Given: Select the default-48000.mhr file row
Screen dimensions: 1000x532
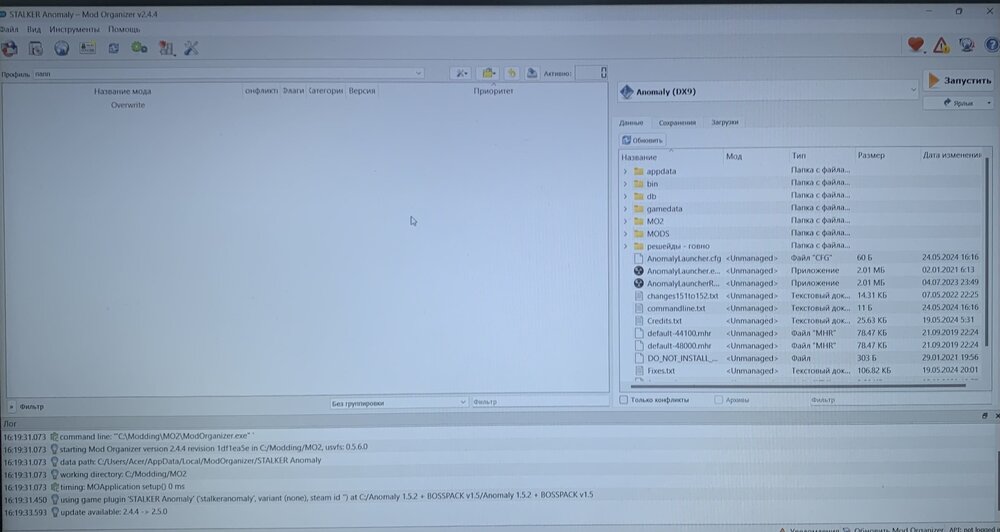Looking at the screenshot, I should (x=802, y=346).
